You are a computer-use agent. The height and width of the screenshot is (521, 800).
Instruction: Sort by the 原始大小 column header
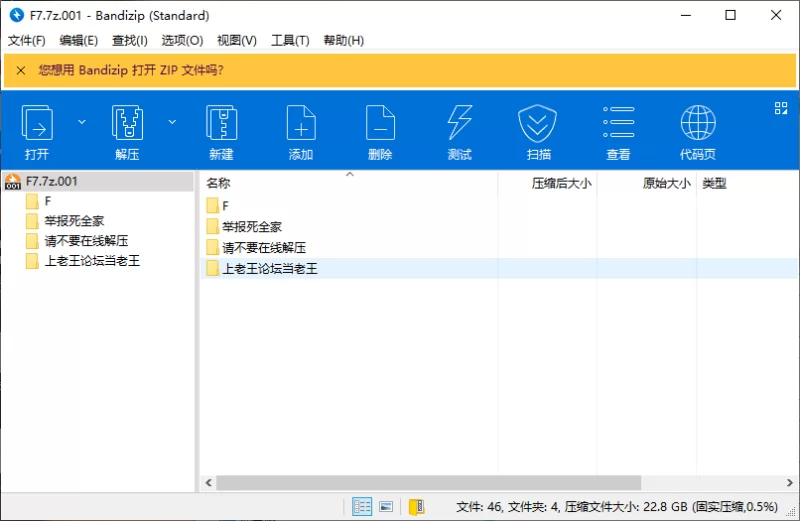[647, 183]
